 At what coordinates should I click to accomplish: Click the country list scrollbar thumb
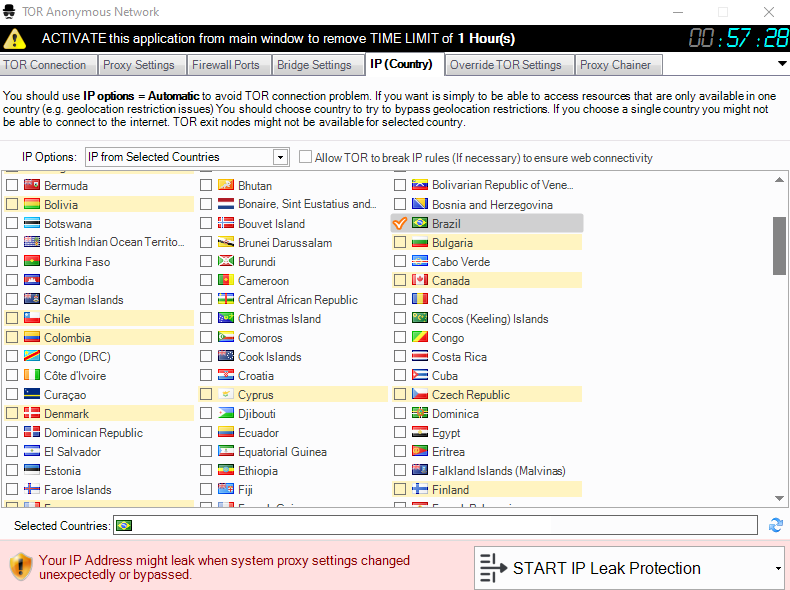[779, 246]
